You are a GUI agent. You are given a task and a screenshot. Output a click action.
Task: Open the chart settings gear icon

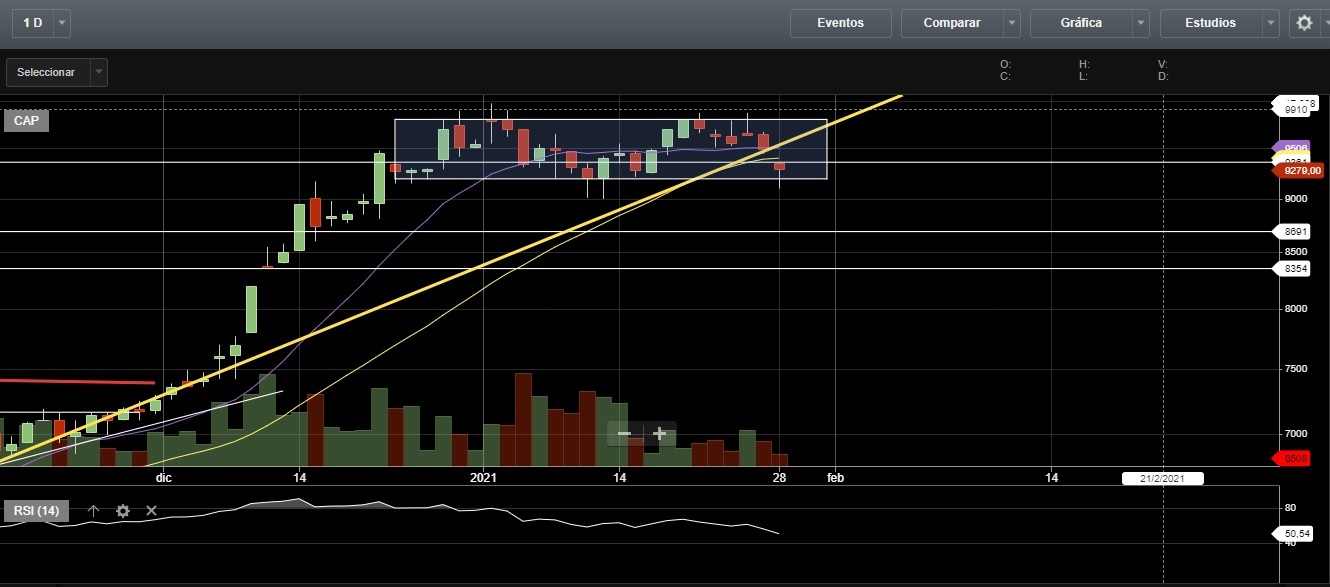tap(1304, 23)
